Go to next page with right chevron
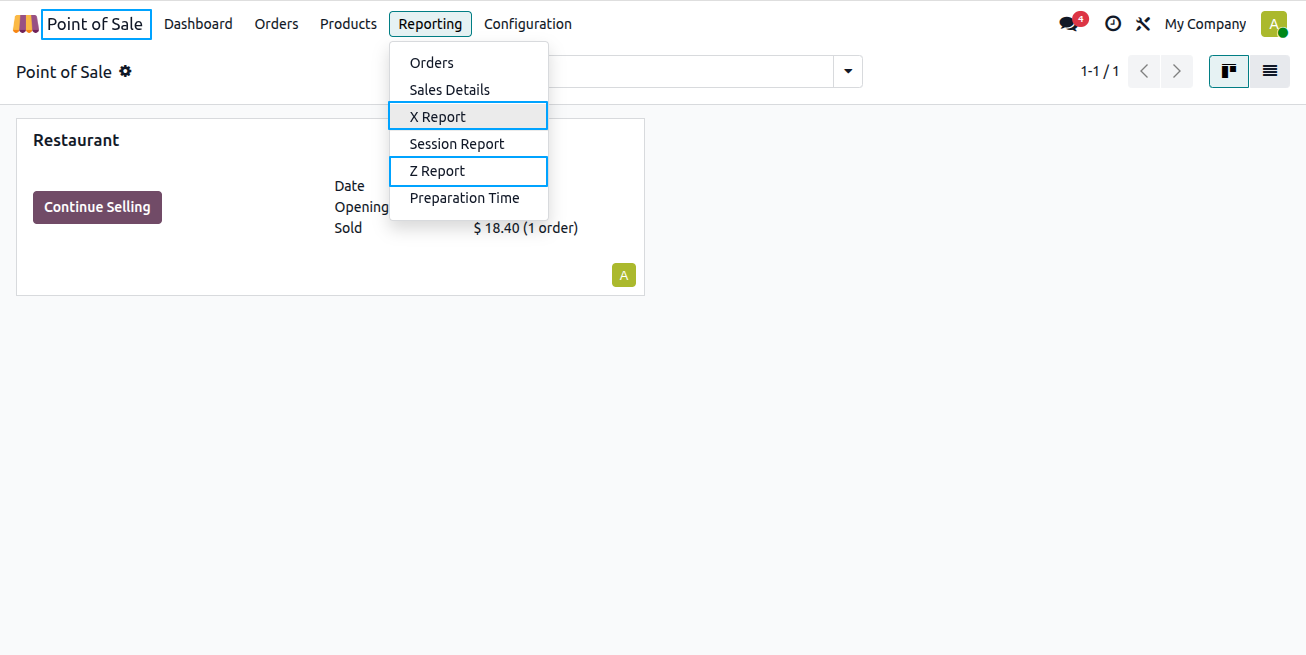Viewport: 1306px width, 655px height. (x=1177, y=71)
